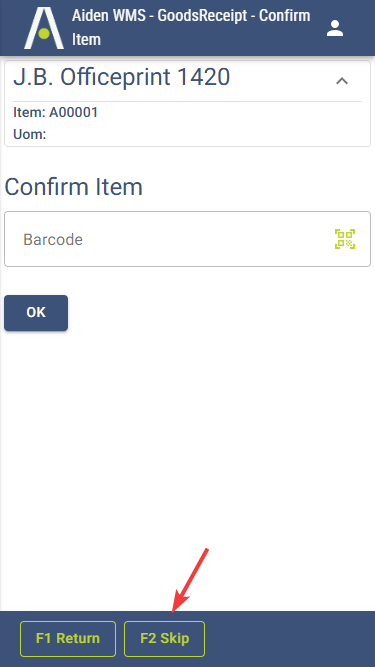The height and width of the screenshot is (667, 375).
Task: Go back with F1 Return
Action: pyautogui.click(x=68, y=638)
